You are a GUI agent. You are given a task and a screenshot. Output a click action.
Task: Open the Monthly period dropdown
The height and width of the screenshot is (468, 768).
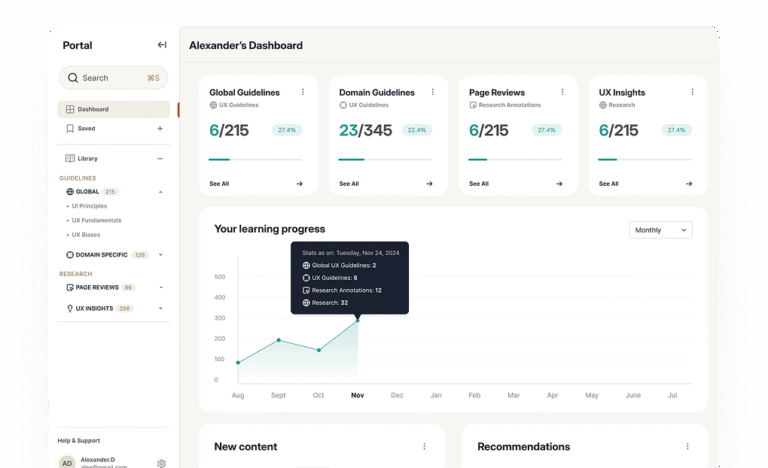(661, 230)
